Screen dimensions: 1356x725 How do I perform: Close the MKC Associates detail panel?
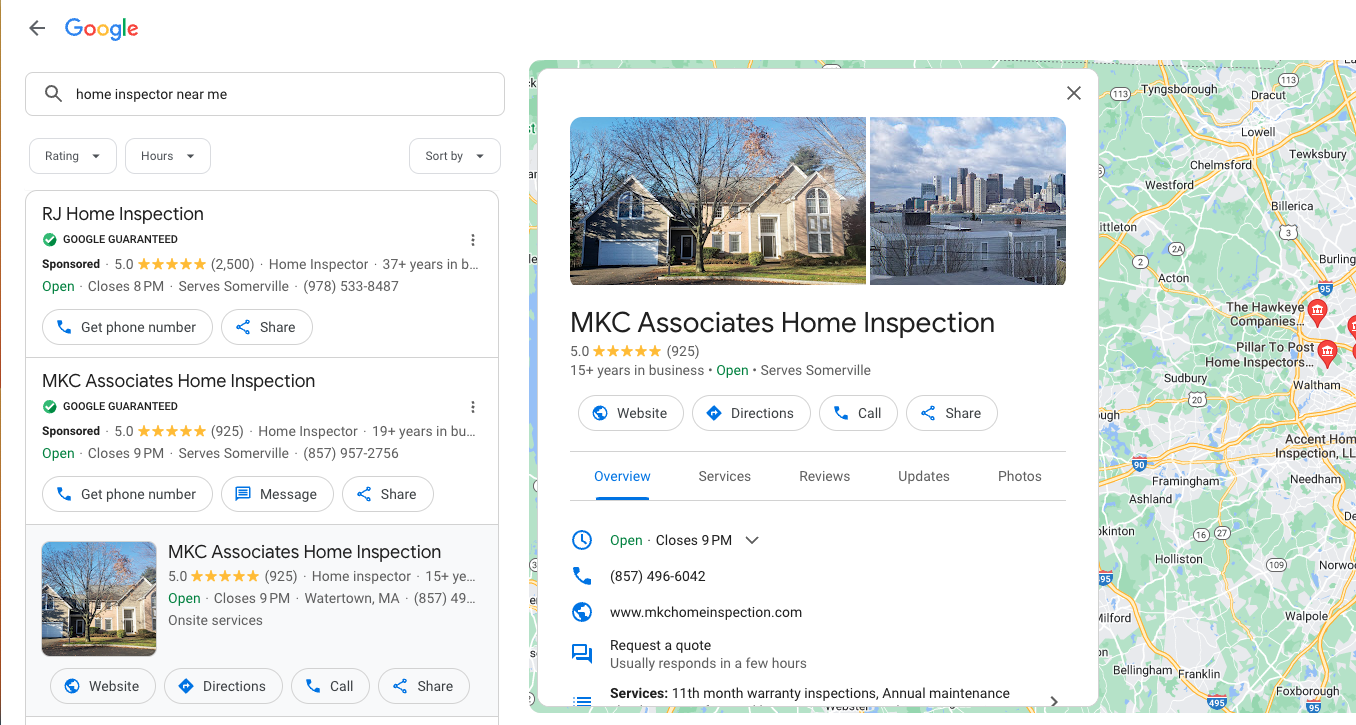(1074, 93)
